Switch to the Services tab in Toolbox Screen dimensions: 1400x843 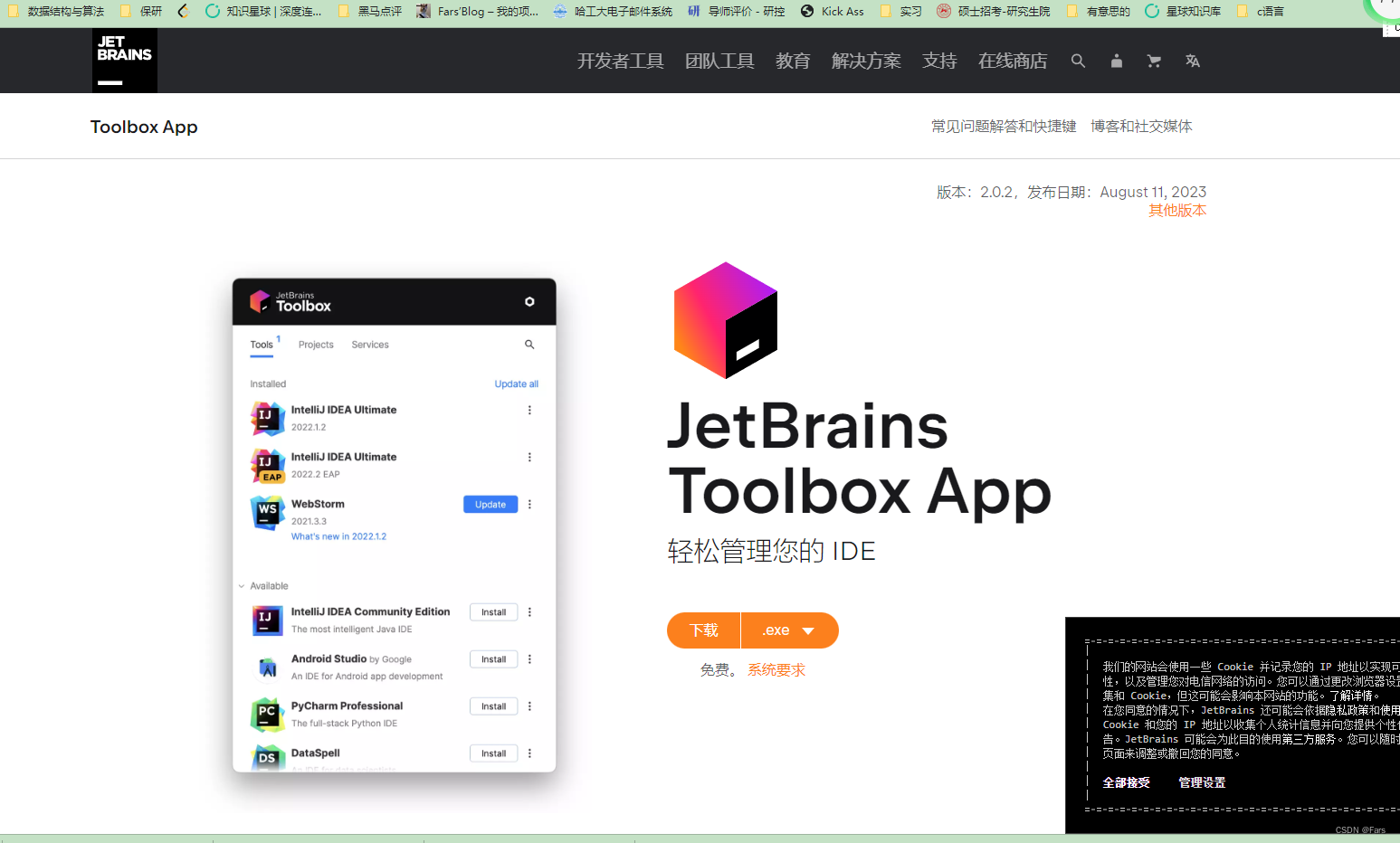(x=370, y=345)
